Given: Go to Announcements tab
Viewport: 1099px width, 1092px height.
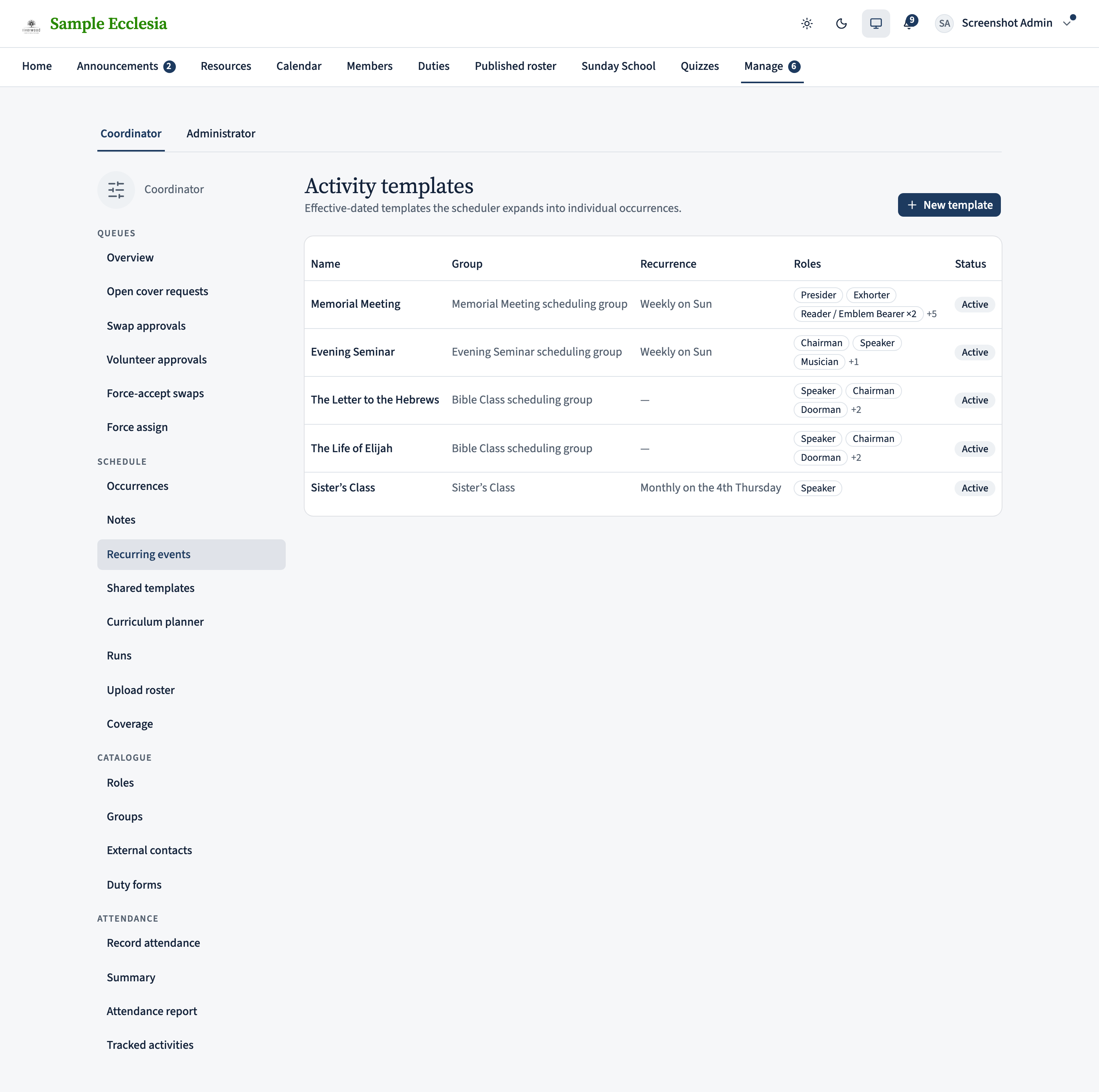Looking at the screenshot, I should click(x=126, y=66).
